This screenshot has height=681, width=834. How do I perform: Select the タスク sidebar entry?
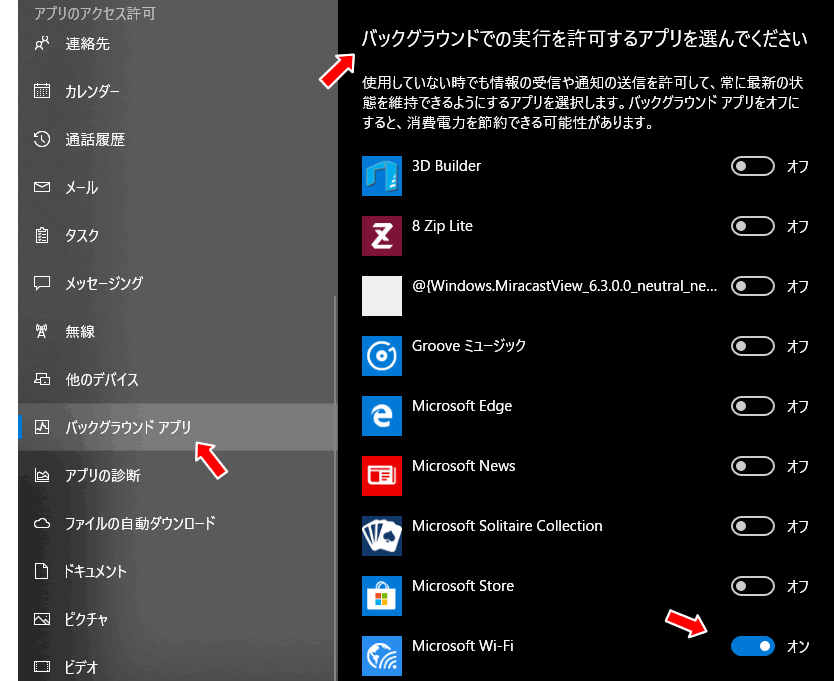click(x=178, y=235)
